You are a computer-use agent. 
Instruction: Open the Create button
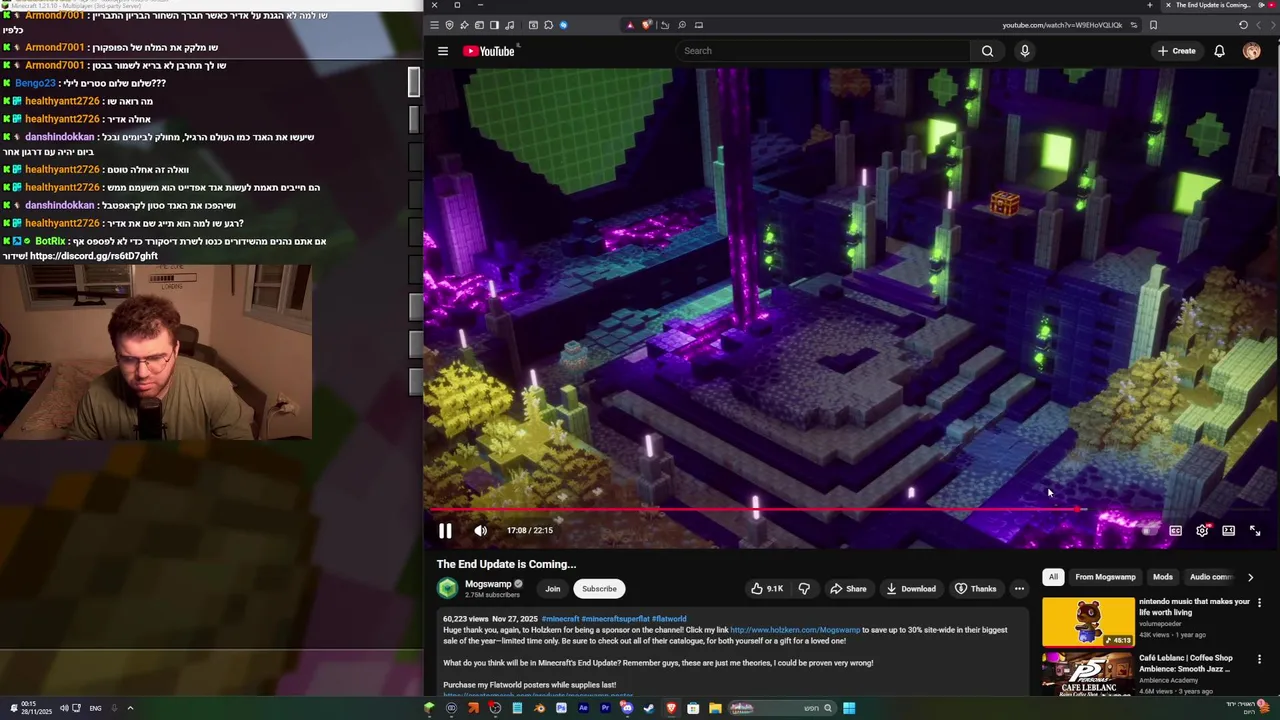(1177, 51)
